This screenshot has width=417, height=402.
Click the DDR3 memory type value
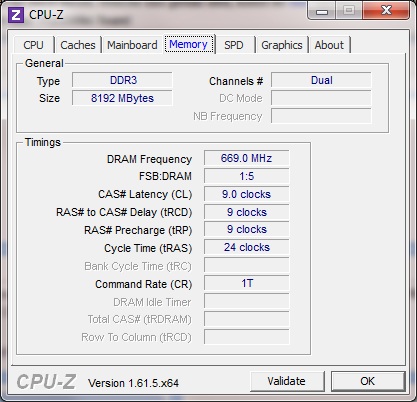tap(122, 80)
